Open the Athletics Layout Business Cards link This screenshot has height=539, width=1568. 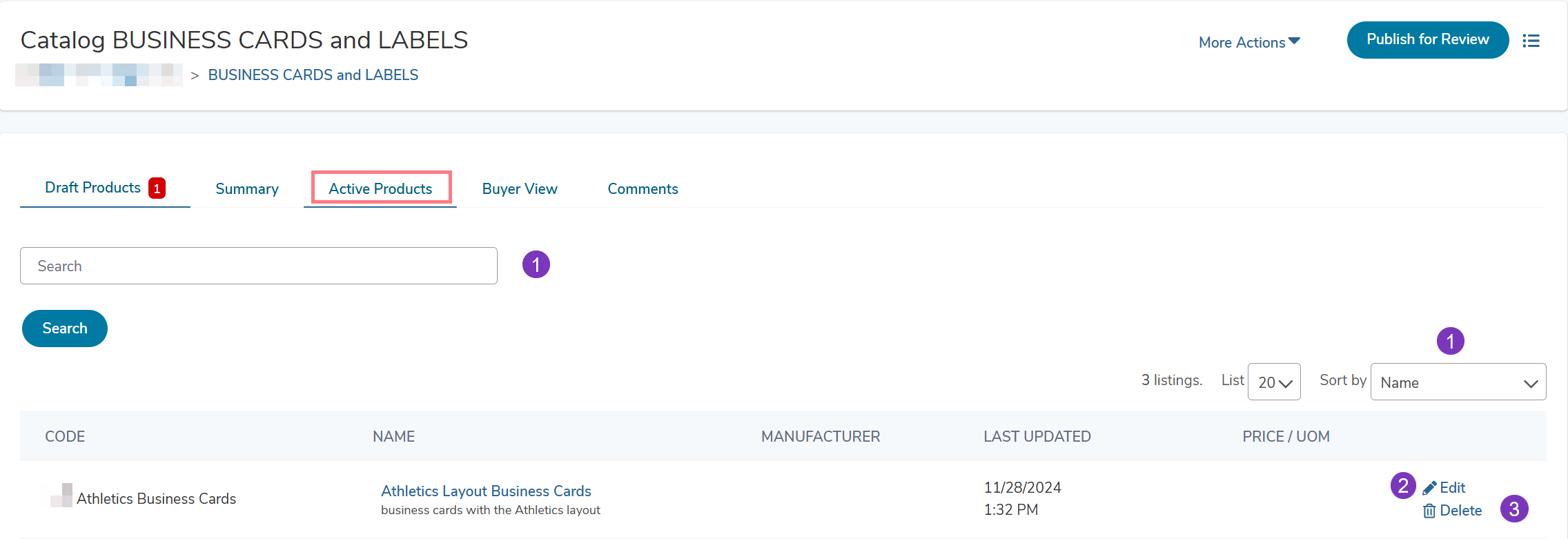click(x=486, y=491)
